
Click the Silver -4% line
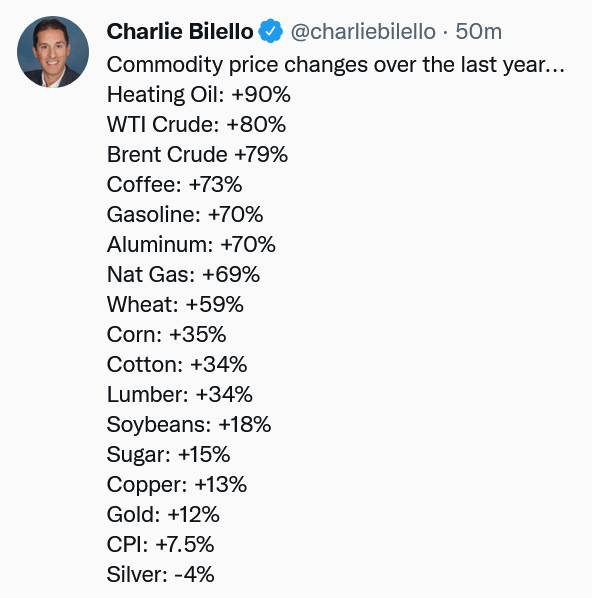(x=161, y=574)
